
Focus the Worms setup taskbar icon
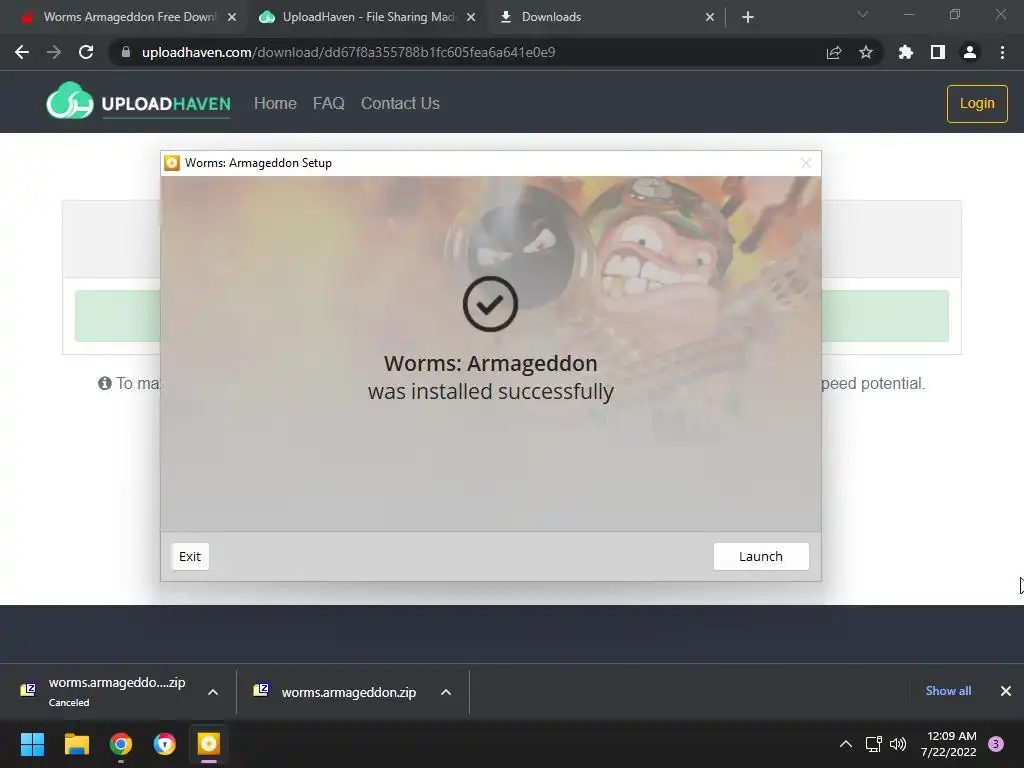click(x=209, y=744)
